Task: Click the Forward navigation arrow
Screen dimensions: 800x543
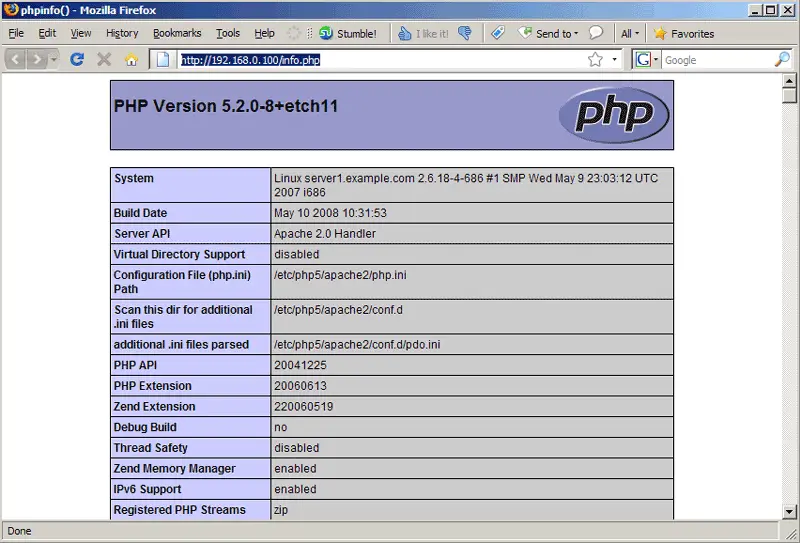Action: 37,60
